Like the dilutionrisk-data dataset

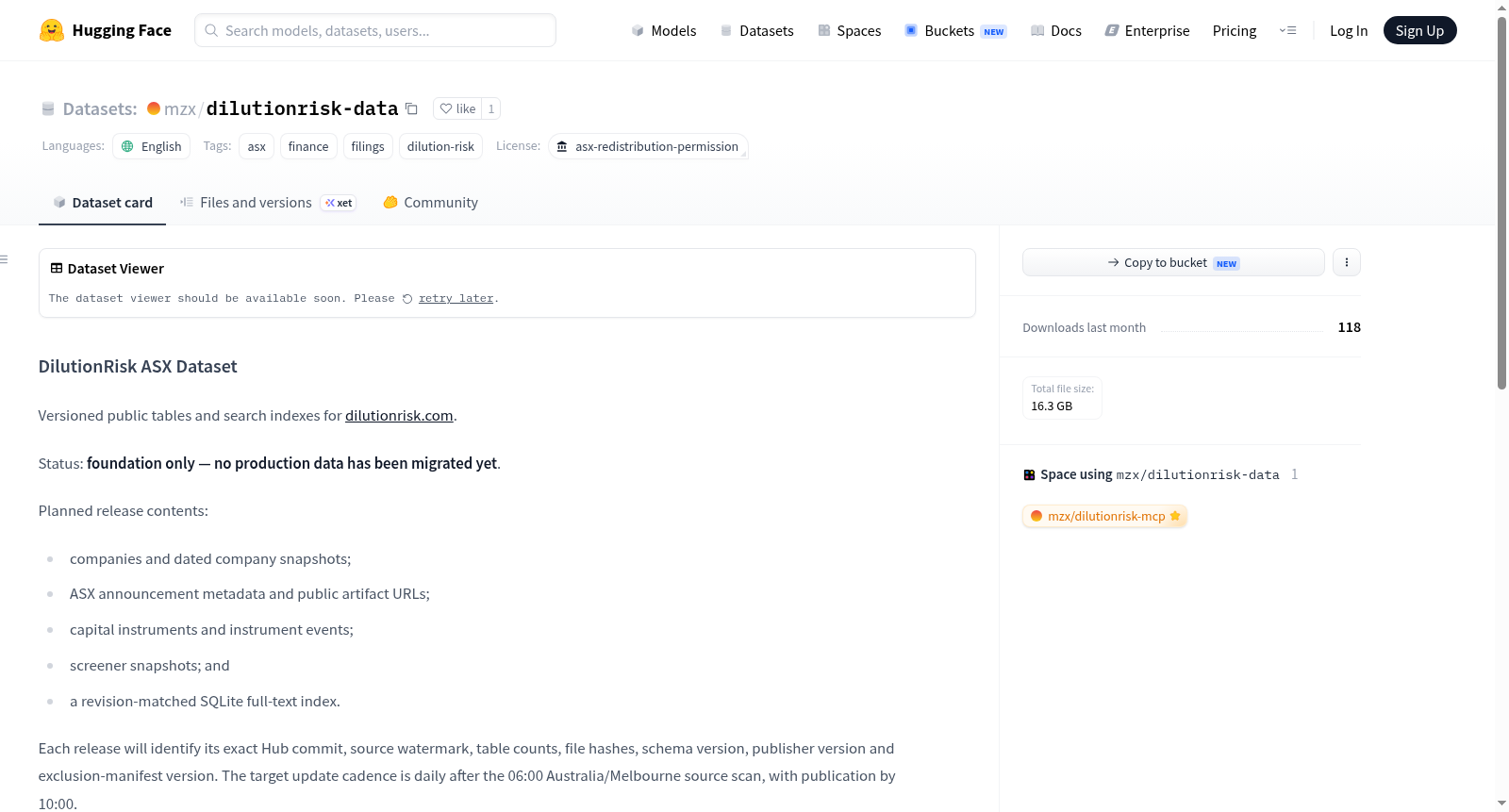(457, 108)
